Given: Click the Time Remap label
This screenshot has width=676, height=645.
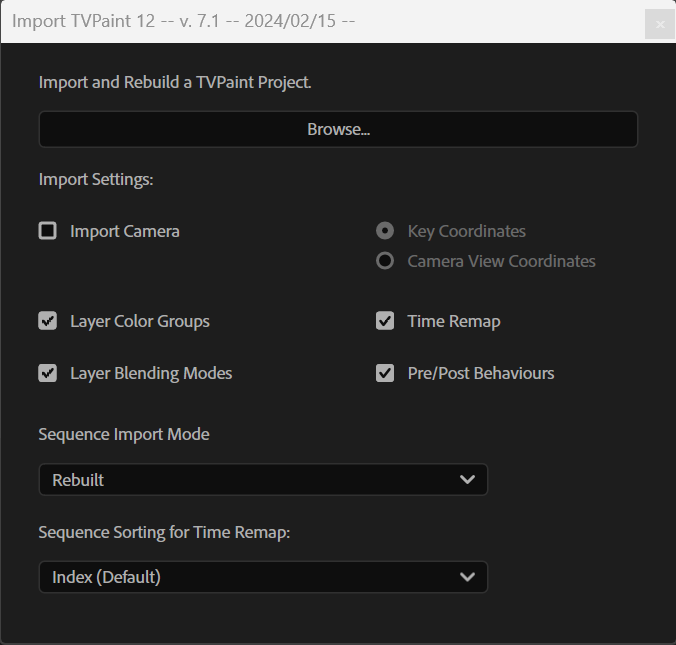Looking at the screenshot, I should (454, 322).
